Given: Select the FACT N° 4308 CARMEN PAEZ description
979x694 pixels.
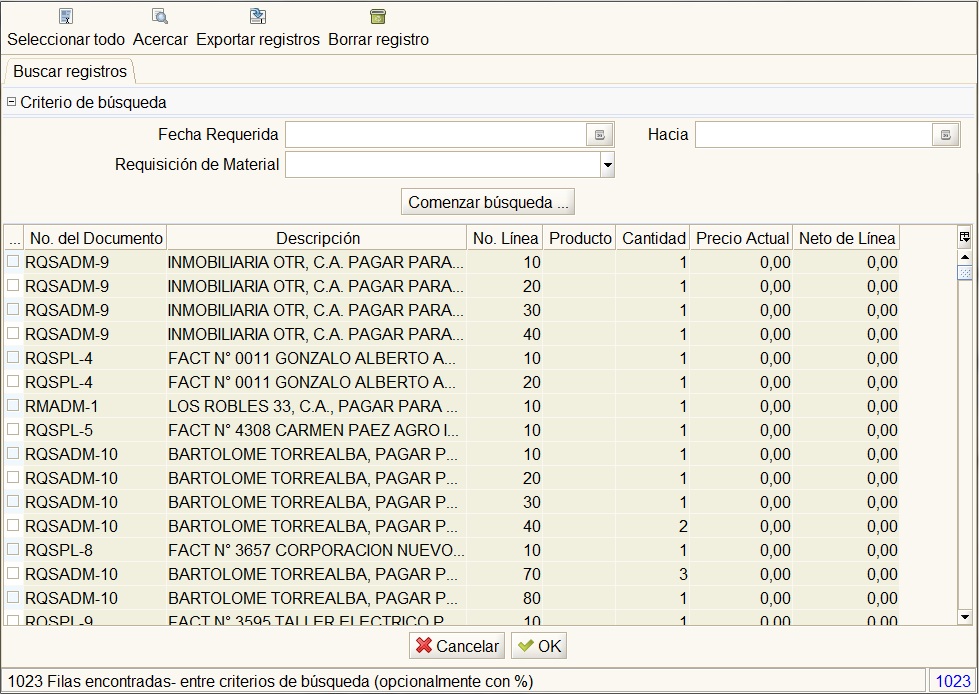Looking at the screenshot, I should pos(316,430).
